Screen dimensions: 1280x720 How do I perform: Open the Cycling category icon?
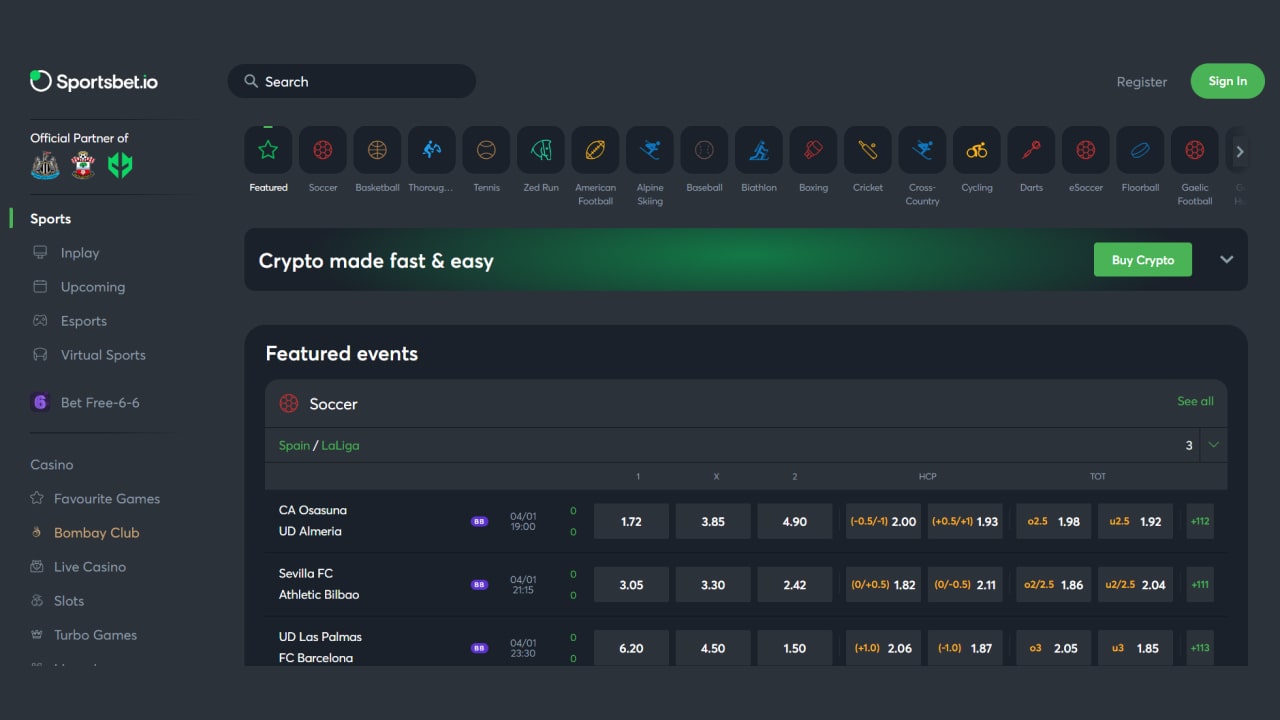pyautogui.click(x=977, y=150)
